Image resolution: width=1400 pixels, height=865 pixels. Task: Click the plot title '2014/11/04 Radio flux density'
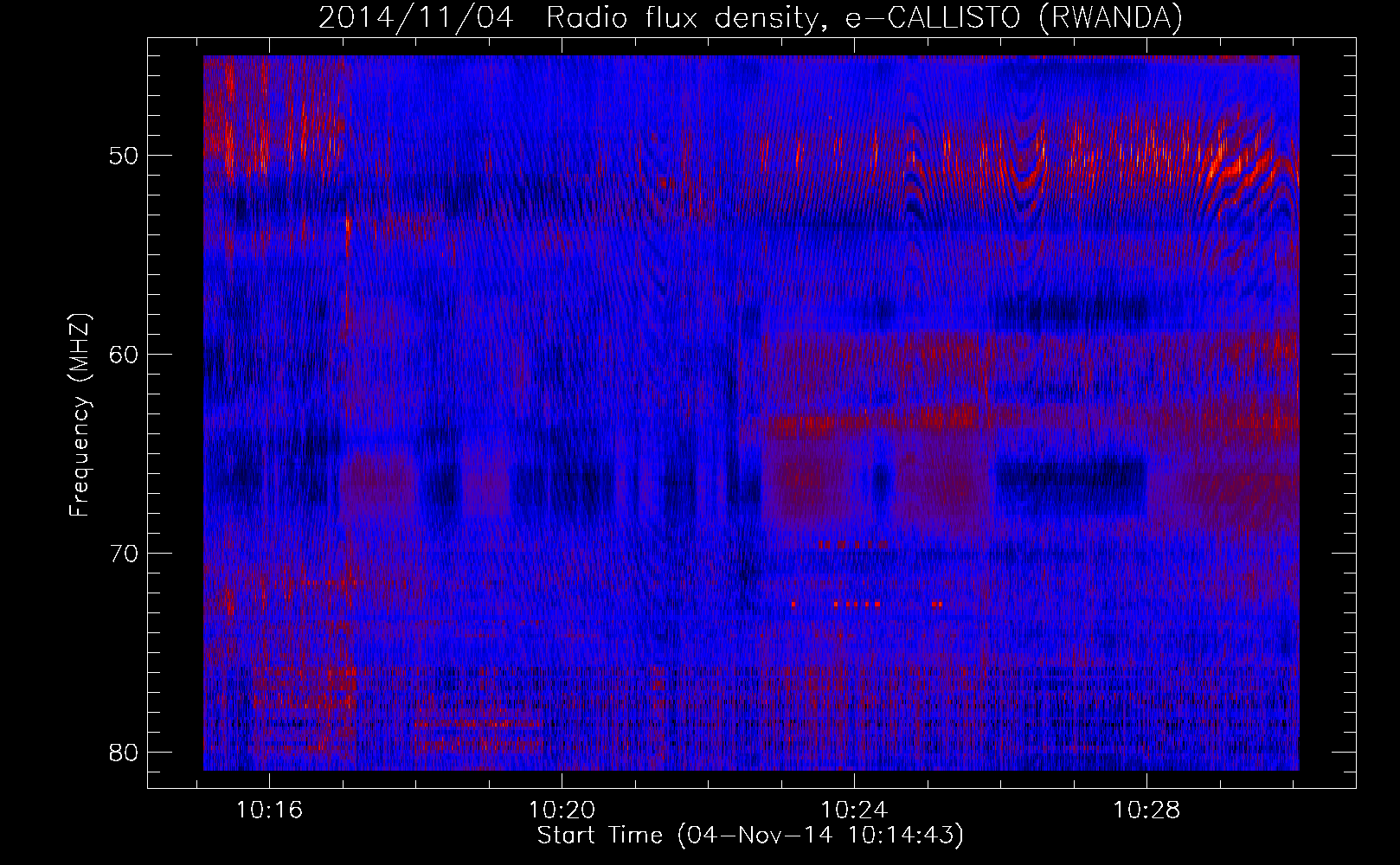point(750,17)
